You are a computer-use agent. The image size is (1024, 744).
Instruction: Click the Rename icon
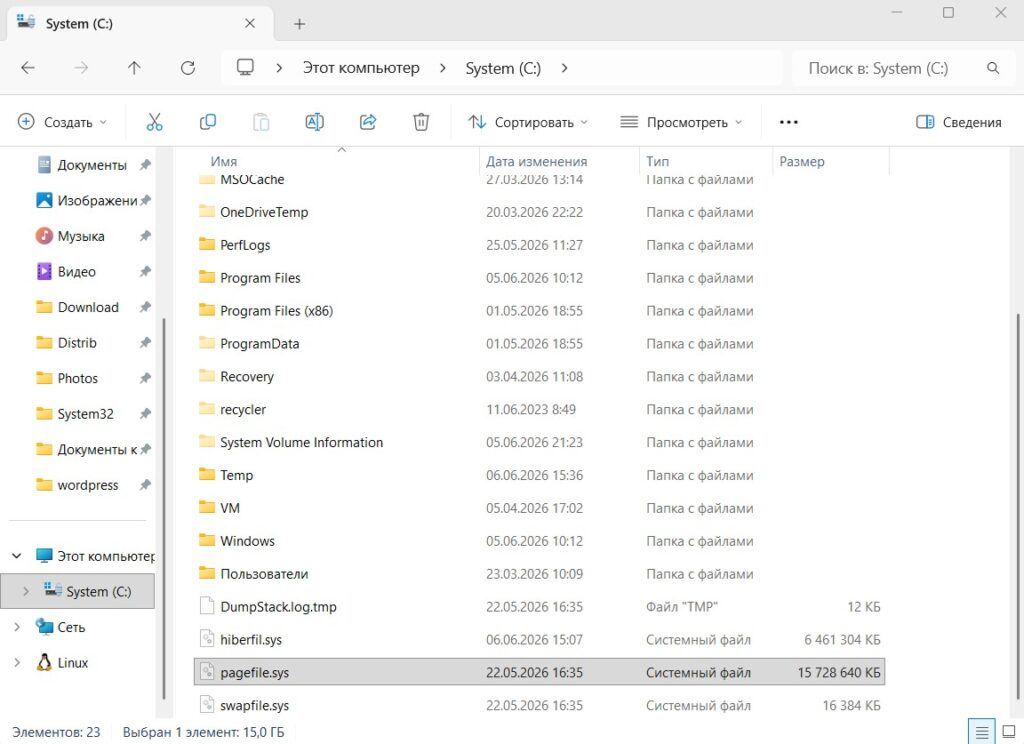[314, 122]
